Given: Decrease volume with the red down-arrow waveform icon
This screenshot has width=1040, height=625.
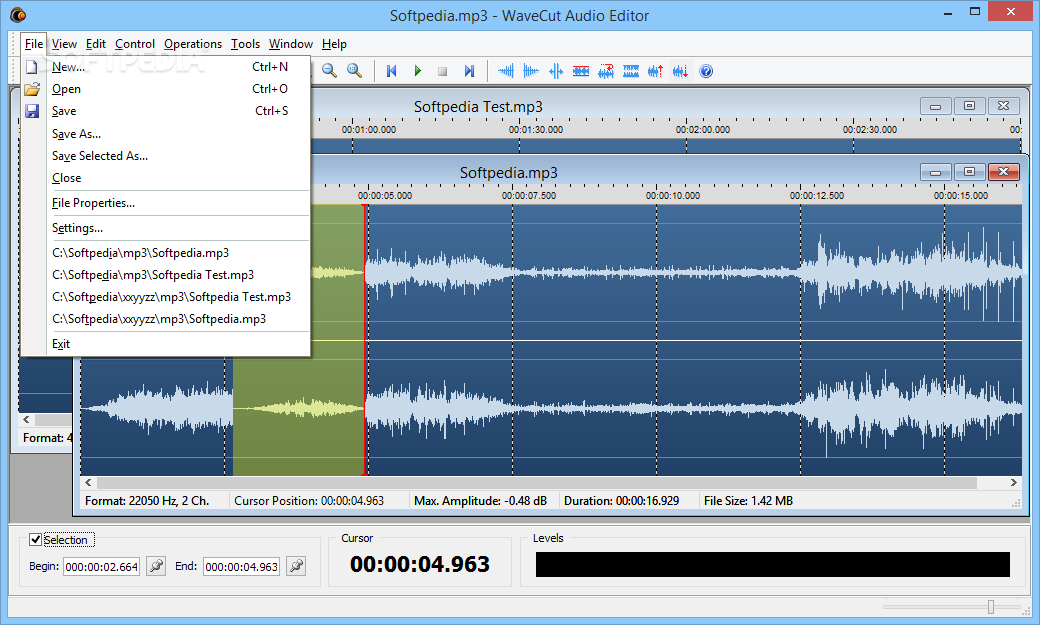Looking at the screenshot, I should tap(681, 71).
